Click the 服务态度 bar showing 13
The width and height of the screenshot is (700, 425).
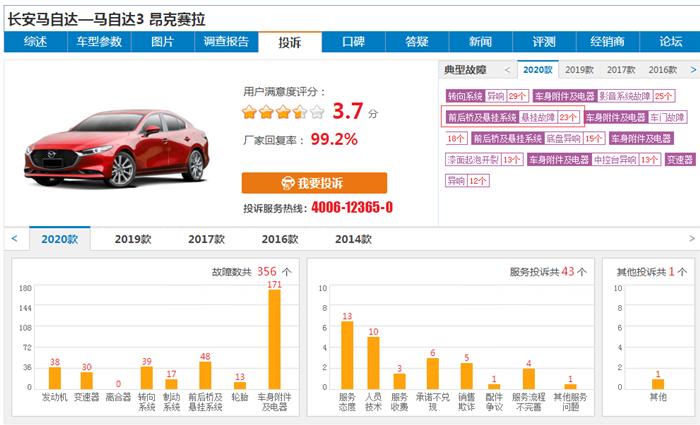point(347,355)
